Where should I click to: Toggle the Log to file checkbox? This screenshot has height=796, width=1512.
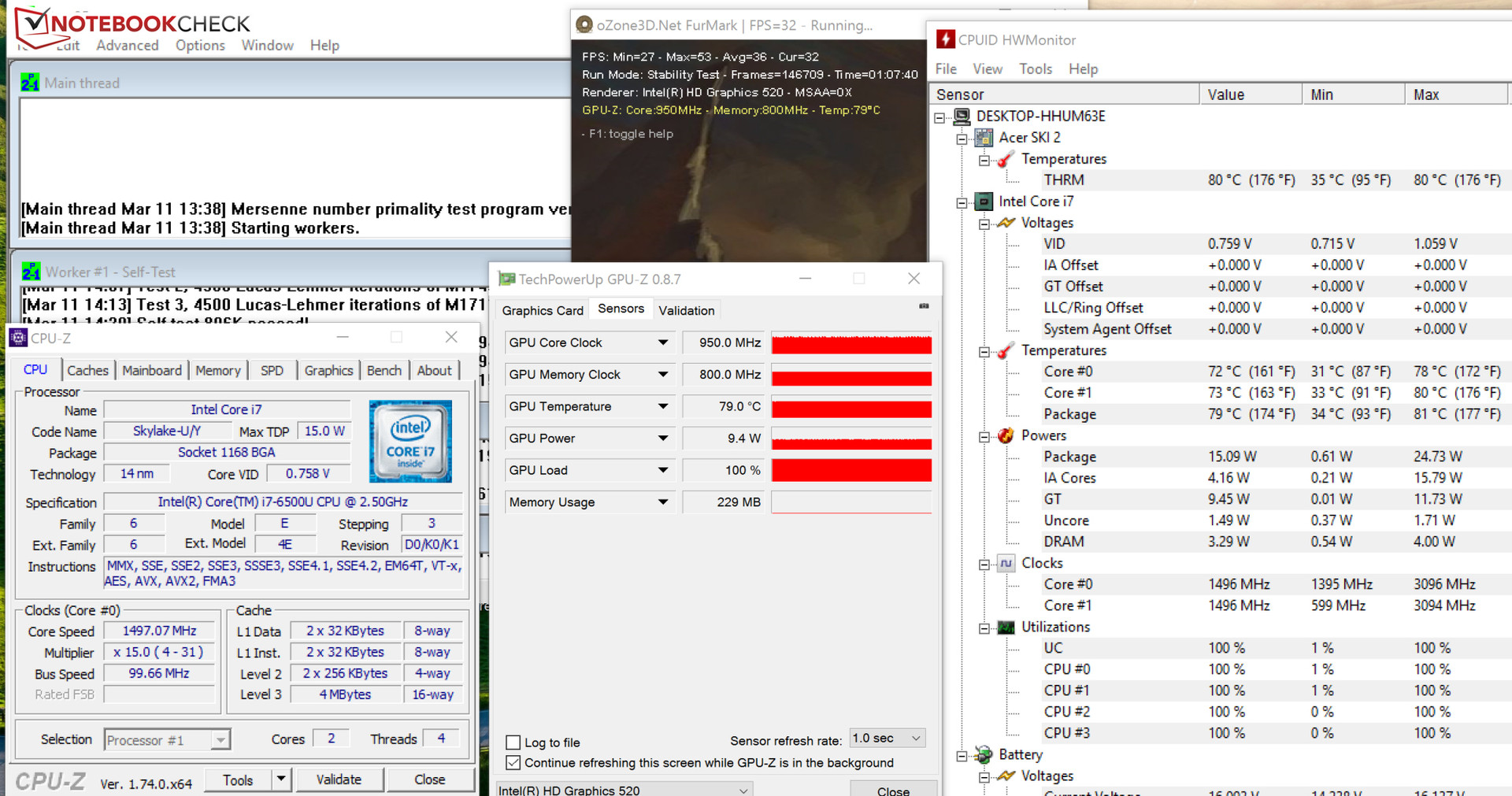pos(513,742)
